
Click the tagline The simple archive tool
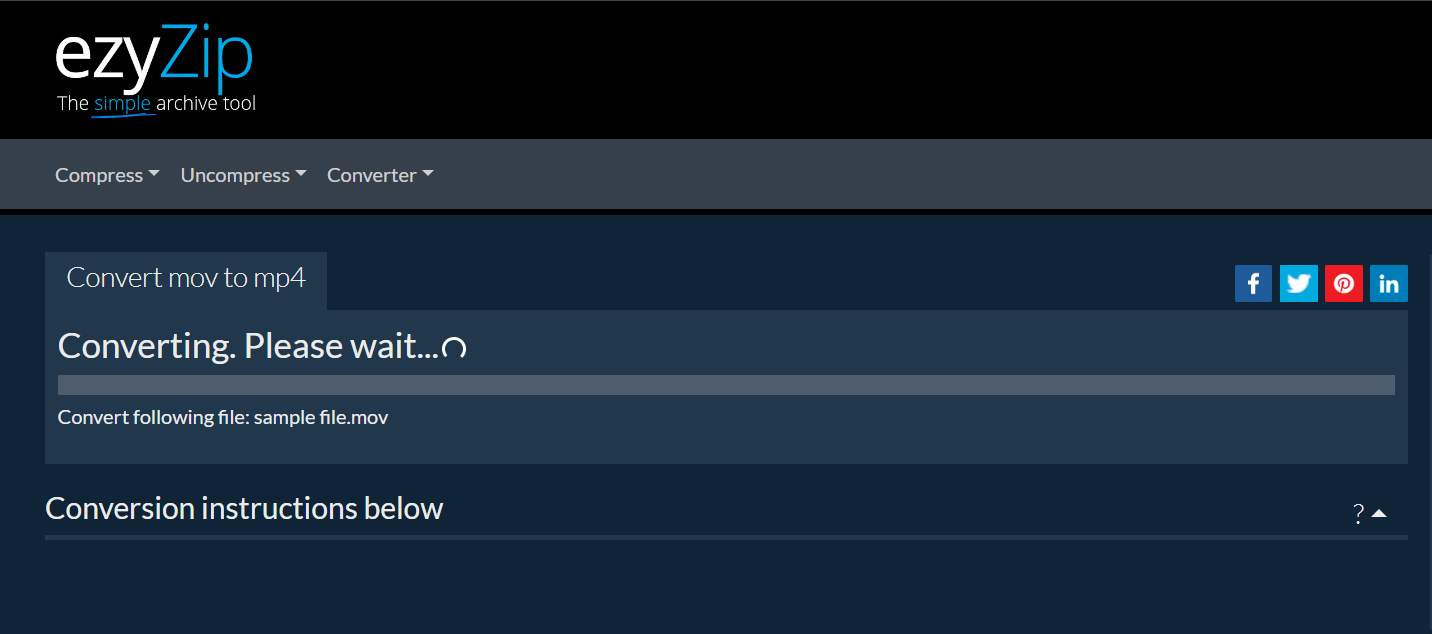156,103
